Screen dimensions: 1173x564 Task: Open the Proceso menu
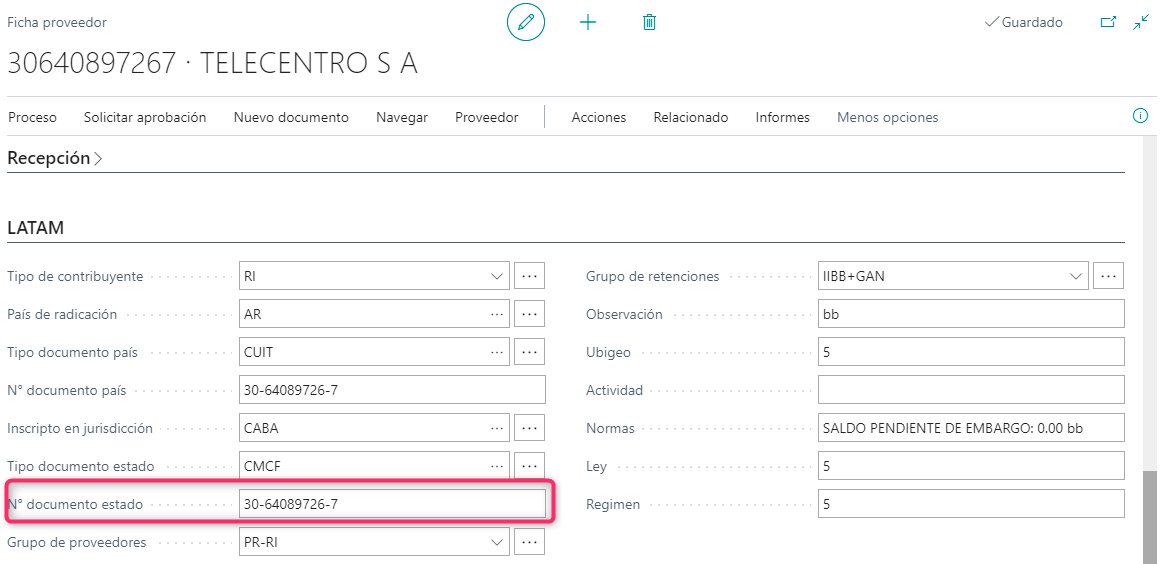(32, 117)
